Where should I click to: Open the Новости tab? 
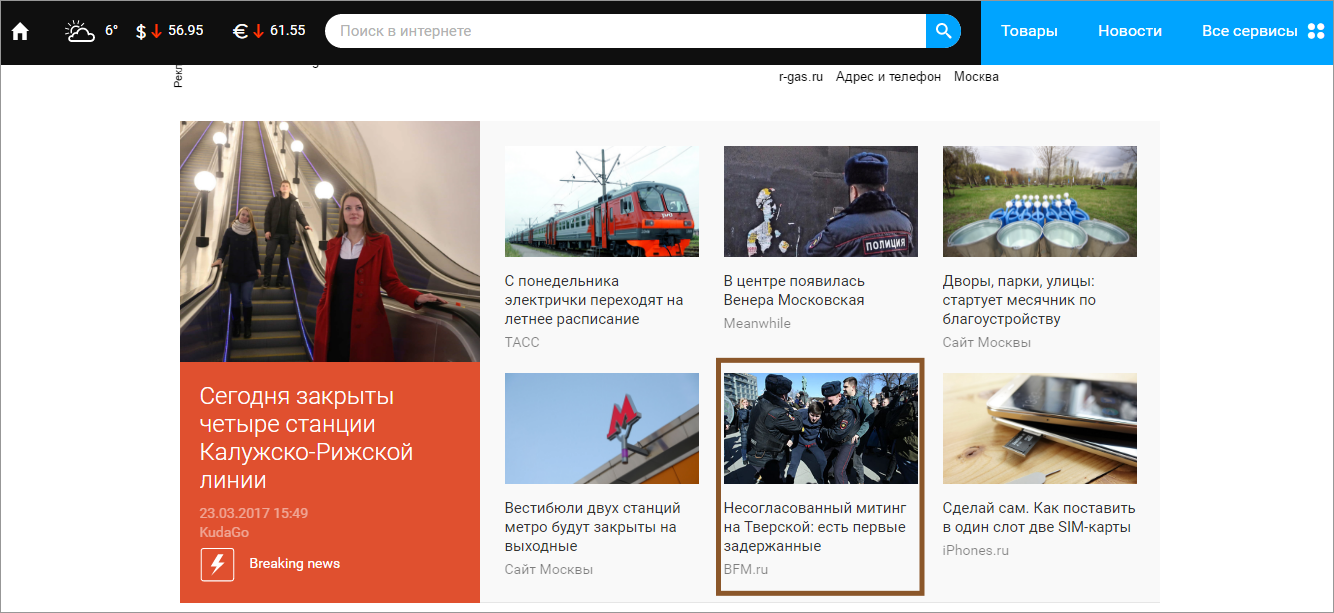[1130, 31]
